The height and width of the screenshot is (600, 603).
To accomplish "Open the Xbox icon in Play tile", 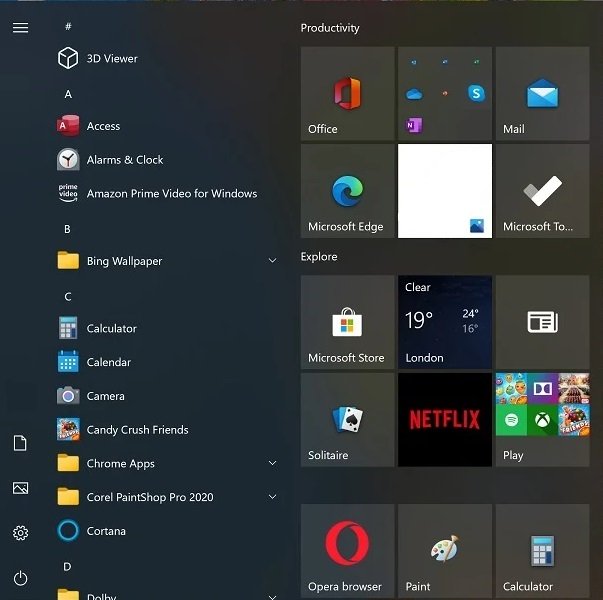I will coord(542,420).
